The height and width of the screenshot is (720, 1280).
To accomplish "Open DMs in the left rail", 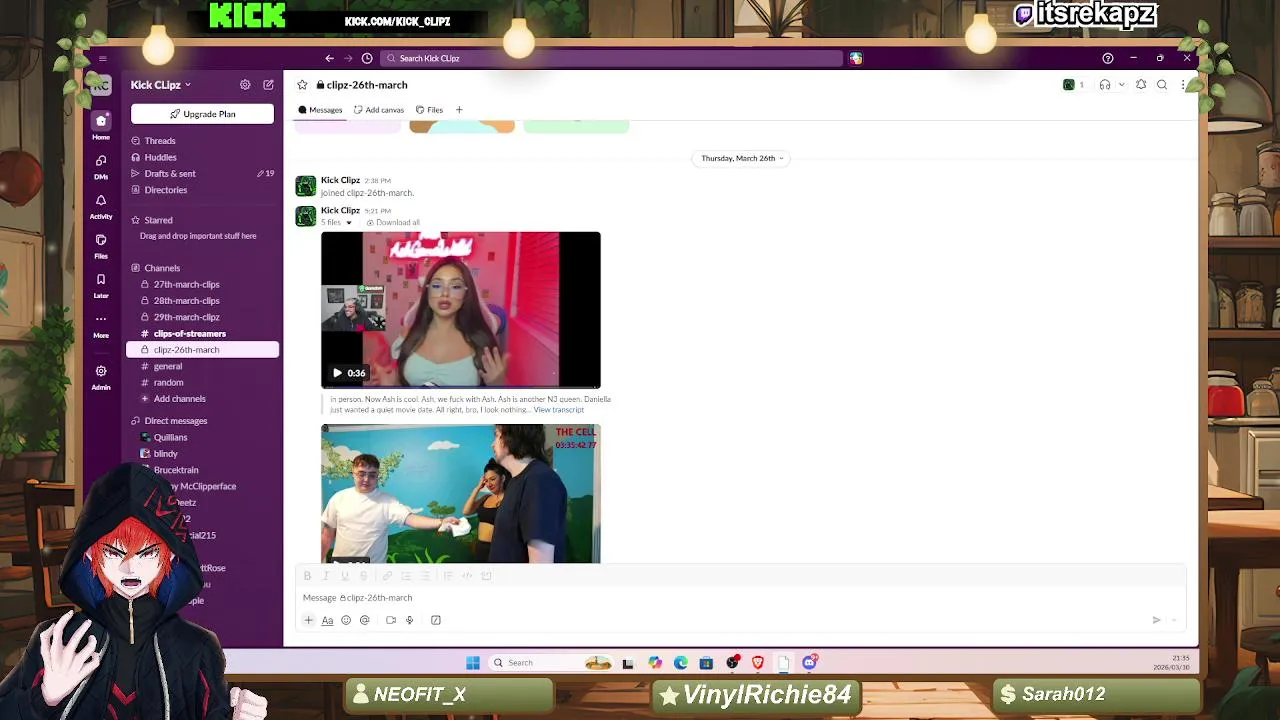I will pyautogui.click(x=101, y=166).
